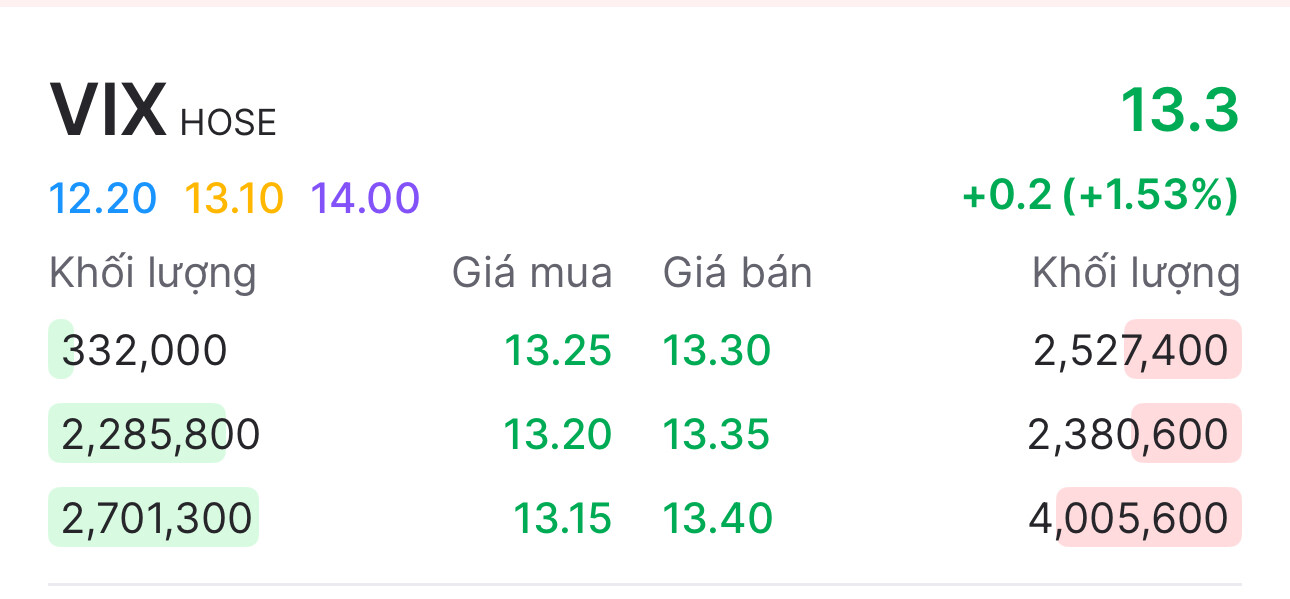Viewport: 1290px width, 599px height.
Task: Tap the Giá mua column header
Action: (x=532, y=273)
